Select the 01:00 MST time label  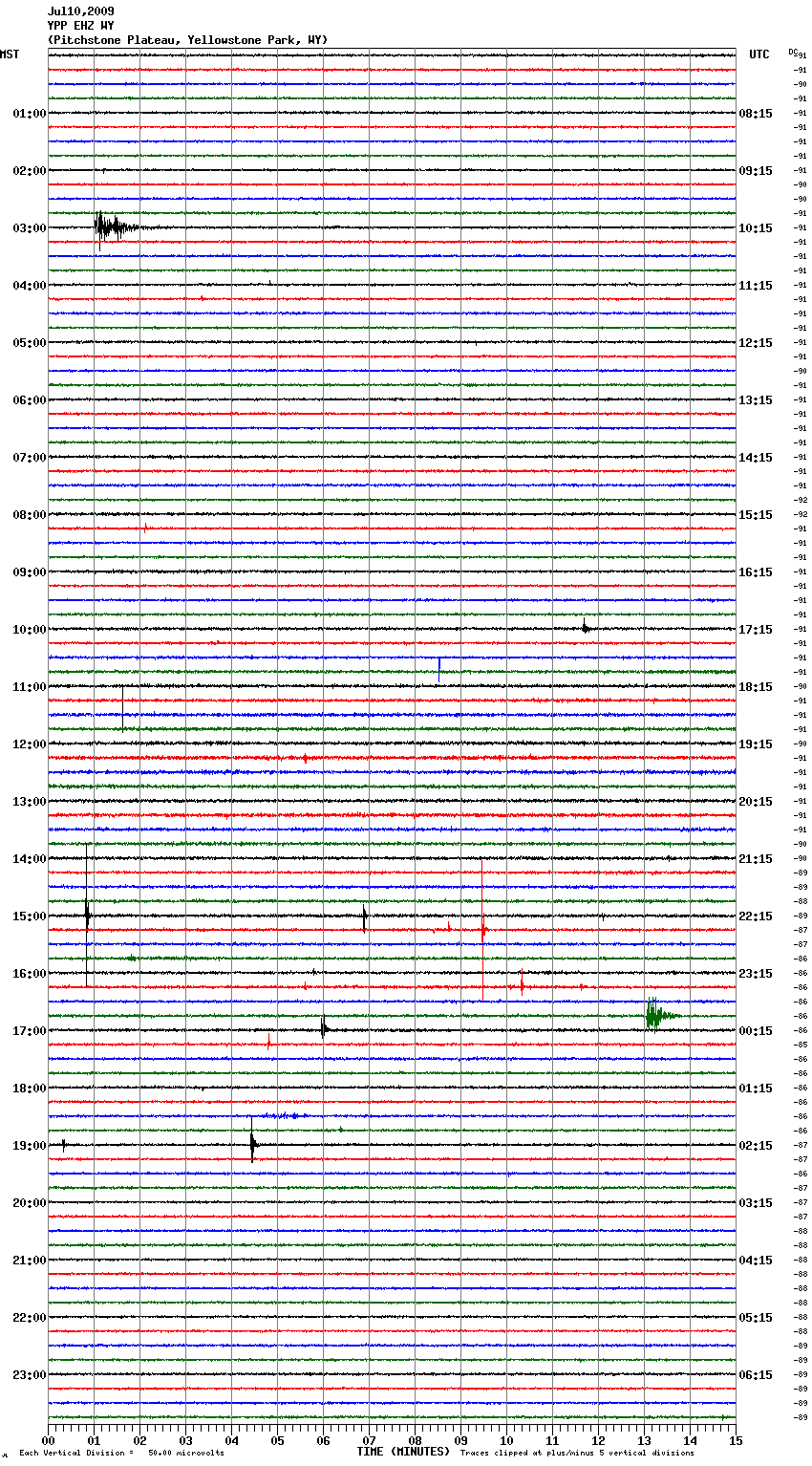point(30,114)
